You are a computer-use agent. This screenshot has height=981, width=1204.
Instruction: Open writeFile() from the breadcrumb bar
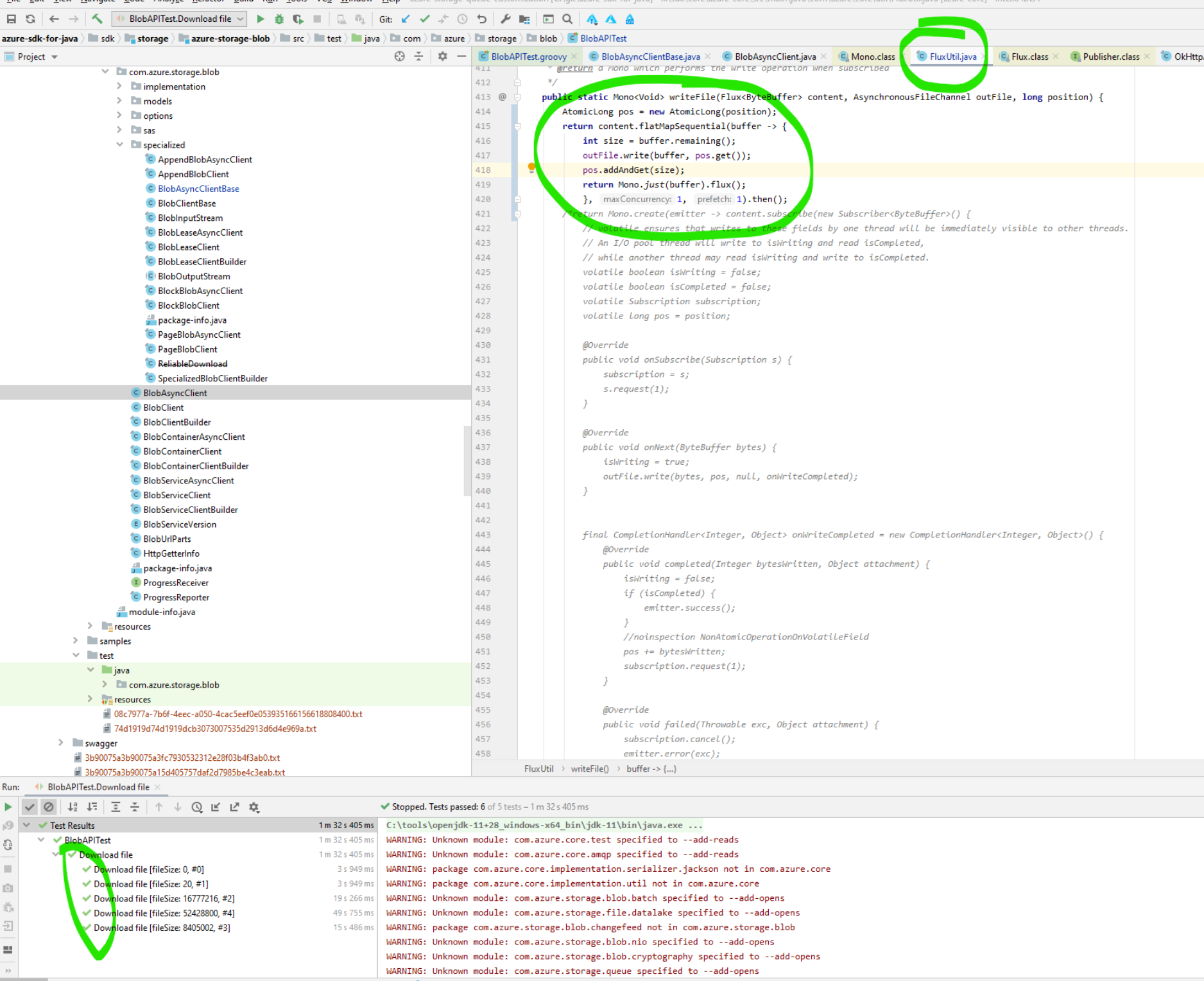[589, 768]
